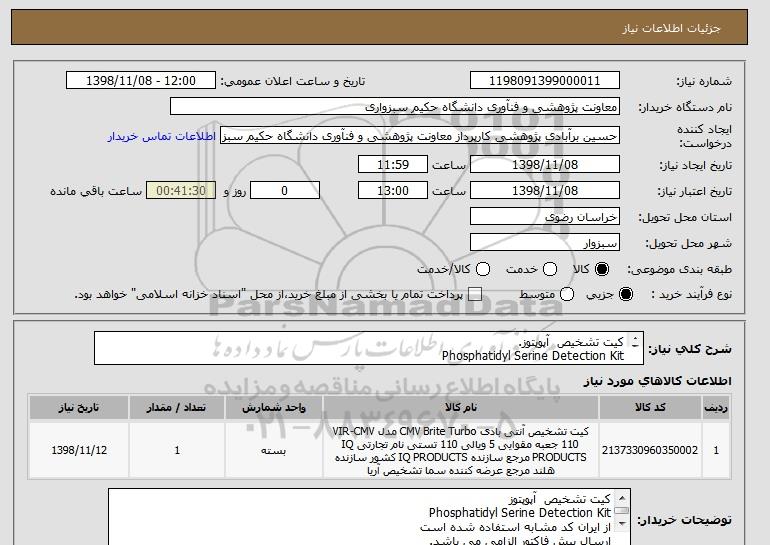
Task: Click the public announcement date-time field
Action: click(141, 81)
